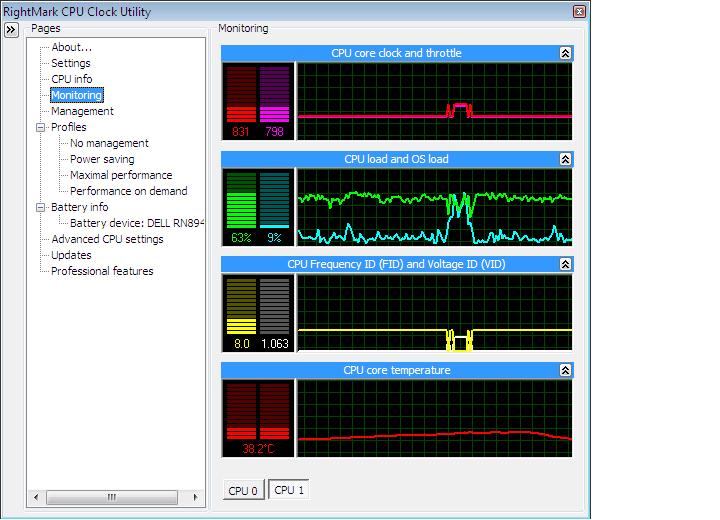Click the horizontal scrollbar thumb in Pages panel
720x520 pixels.
[112, 497]
